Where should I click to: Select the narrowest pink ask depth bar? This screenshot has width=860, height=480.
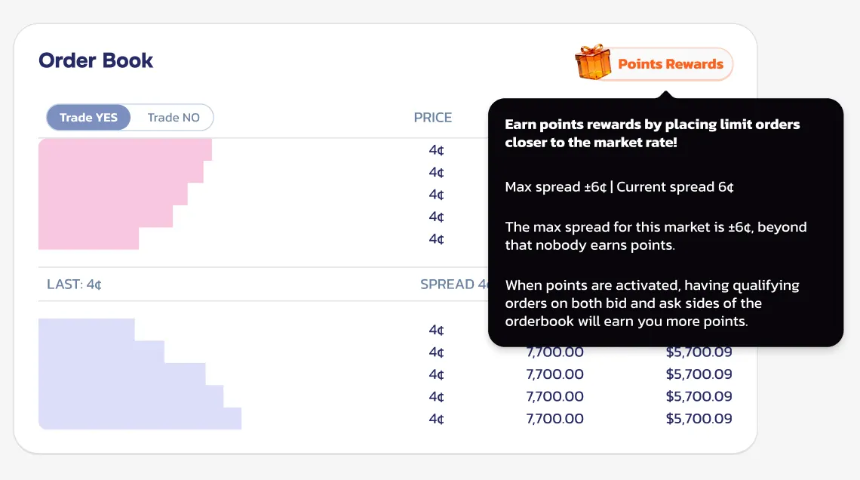click(88, 239)
